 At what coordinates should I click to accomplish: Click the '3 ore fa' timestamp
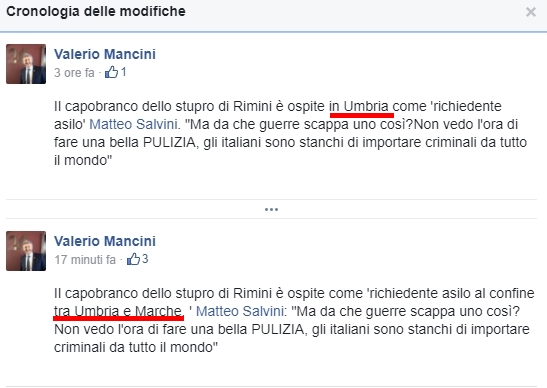(x=74, y=73)
